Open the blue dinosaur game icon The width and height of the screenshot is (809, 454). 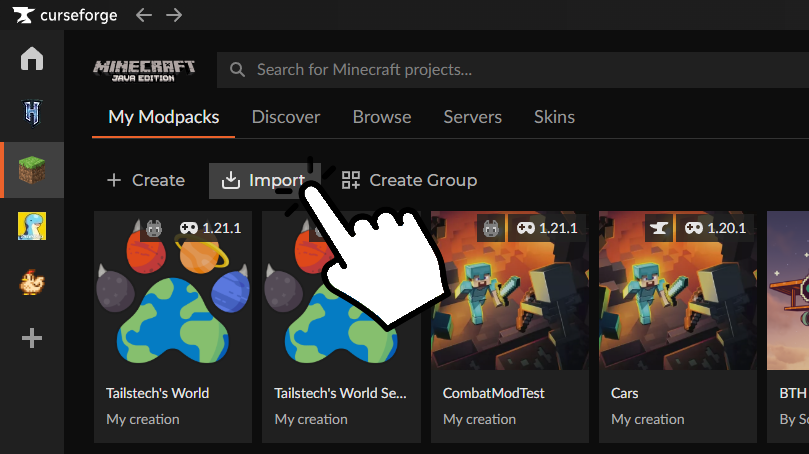point(32,226)
